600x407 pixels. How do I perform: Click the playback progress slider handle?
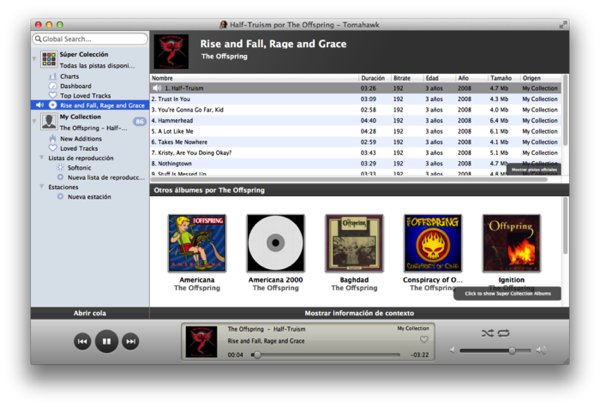[x=258, y=355]
